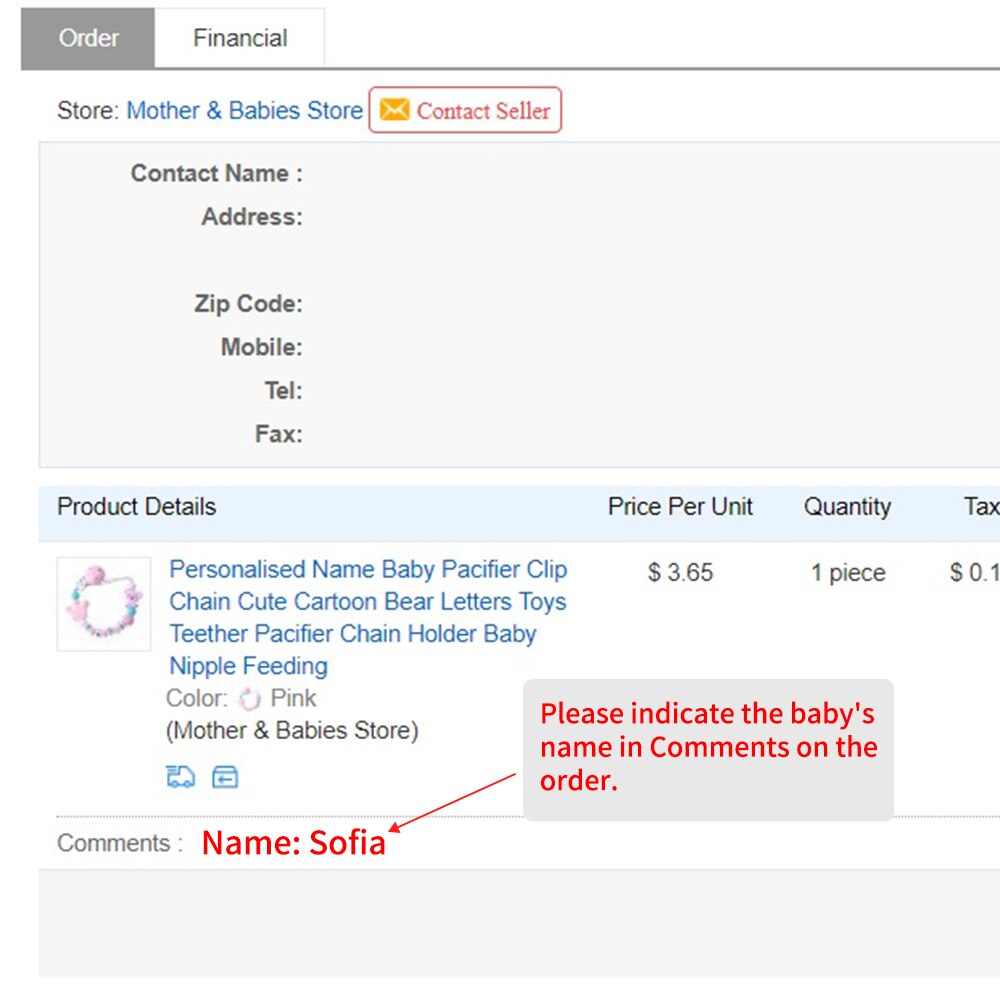The image size is (1000, 1000).
Task: Click the 1 piece quantity value
Action: pyautogui.click(x=848, y=573)
